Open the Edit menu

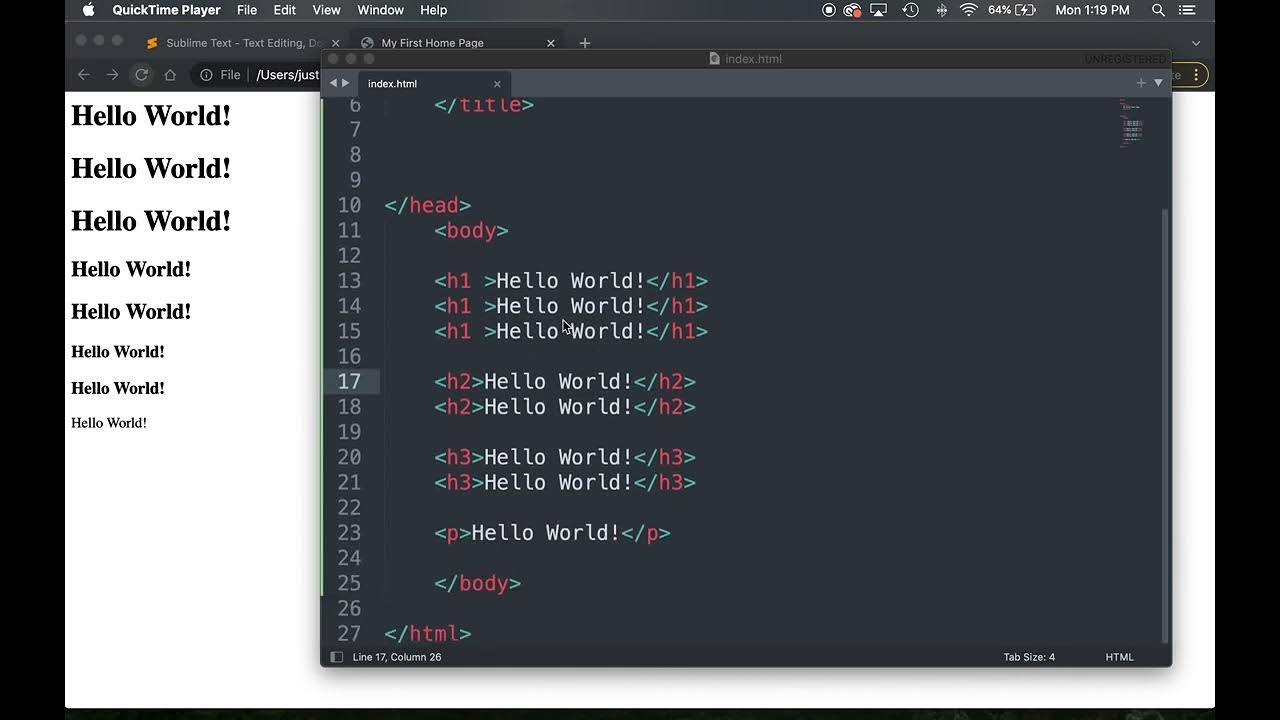(x=285, y=10)
